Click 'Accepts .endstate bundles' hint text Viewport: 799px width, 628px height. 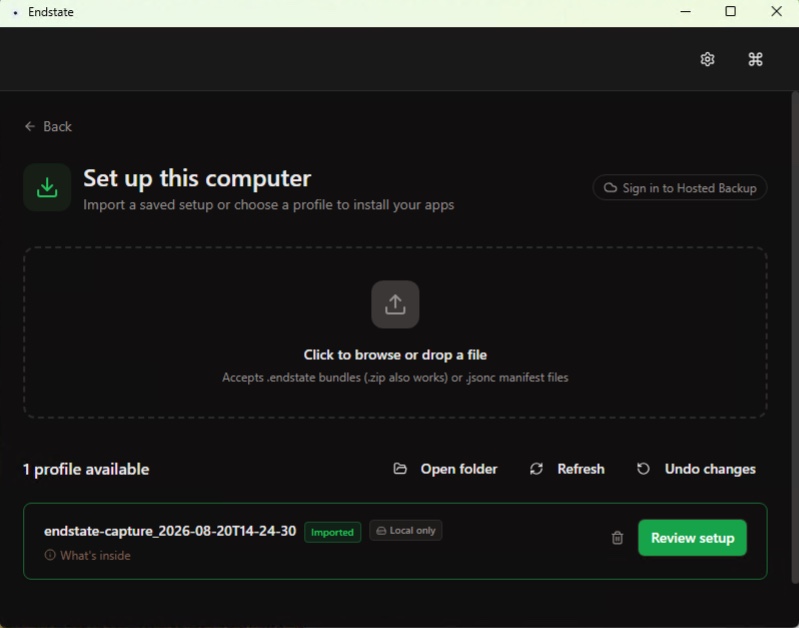point(395,378)
